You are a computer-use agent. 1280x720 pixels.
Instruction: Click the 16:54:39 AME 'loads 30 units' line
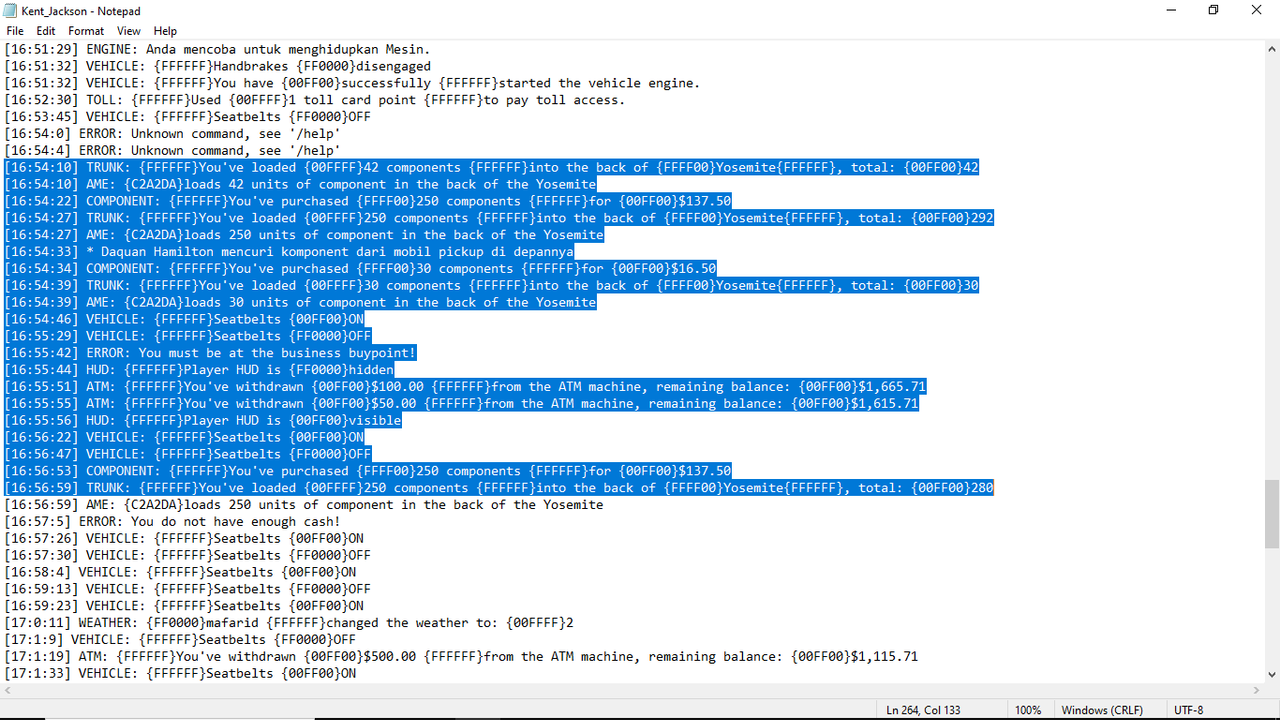pyautogui.click(x=300, y=303)
